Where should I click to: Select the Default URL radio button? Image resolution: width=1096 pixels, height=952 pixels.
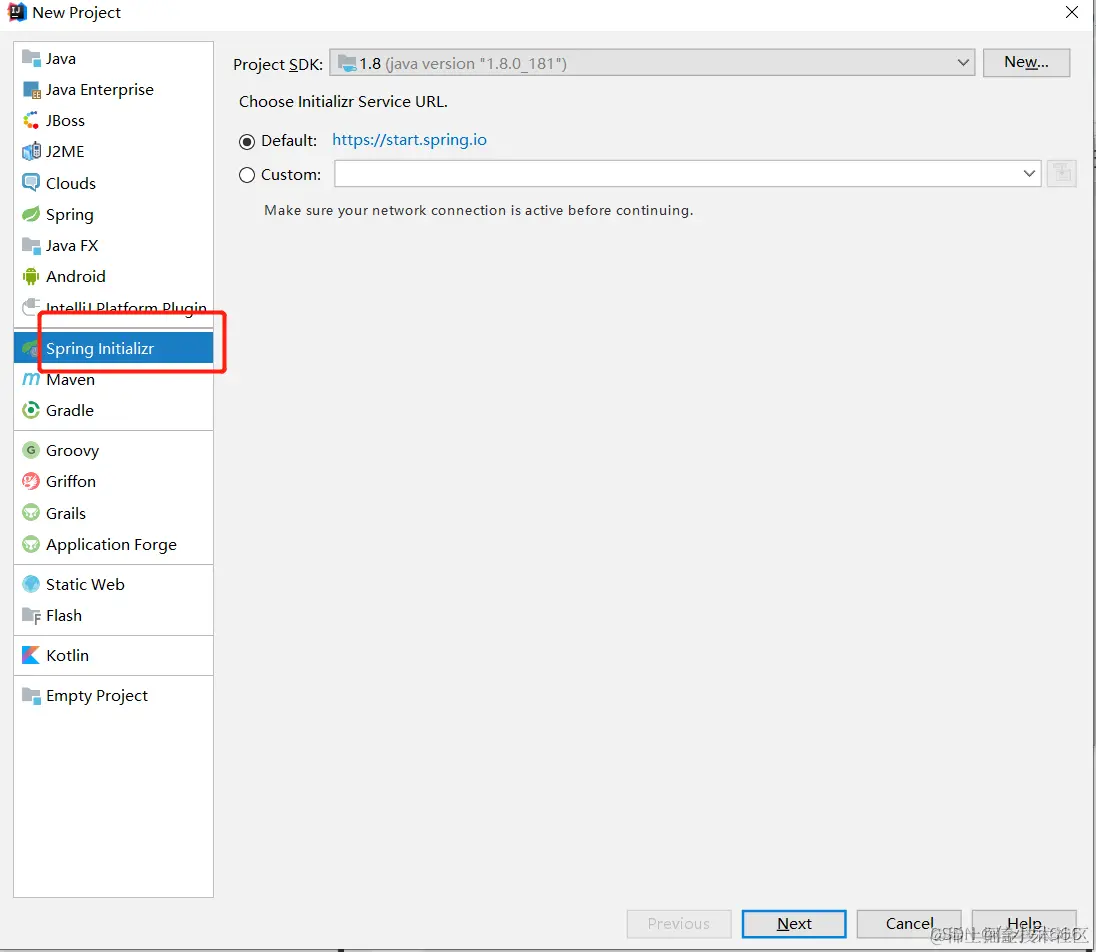pos(247,142)
